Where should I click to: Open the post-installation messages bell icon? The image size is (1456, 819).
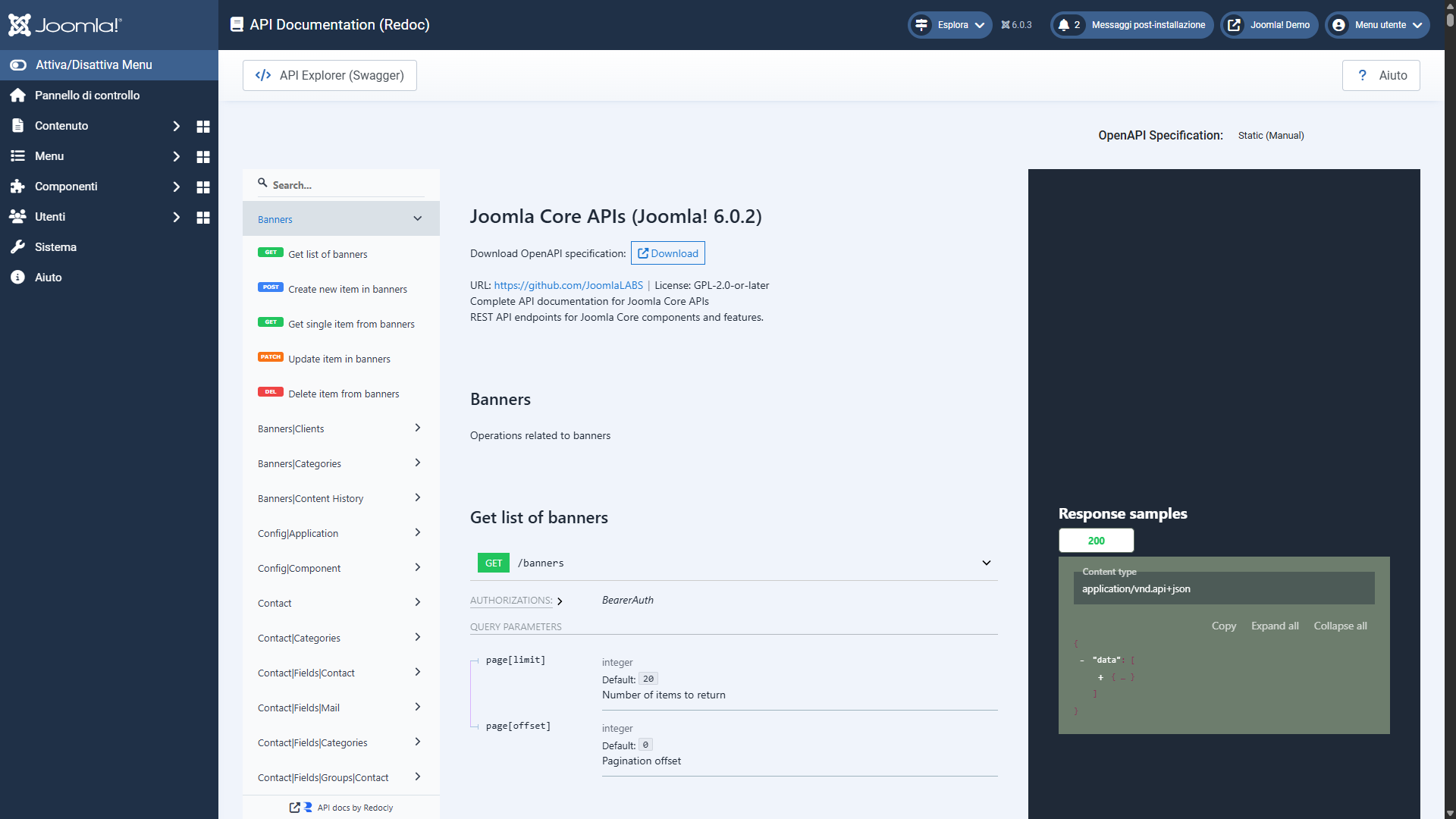pos(1064,24)
